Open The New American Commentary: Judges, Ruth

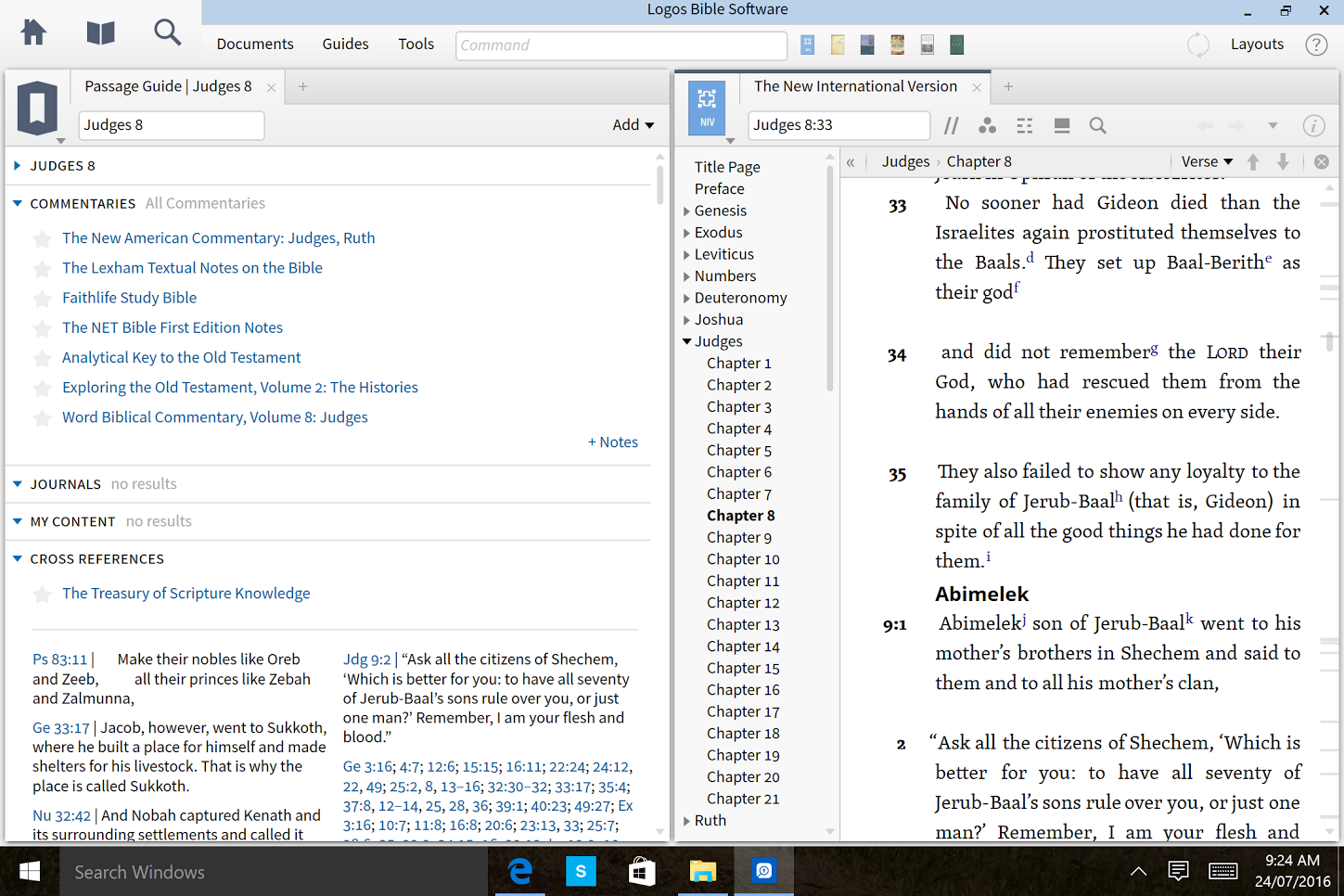click(x=219, y=238)
